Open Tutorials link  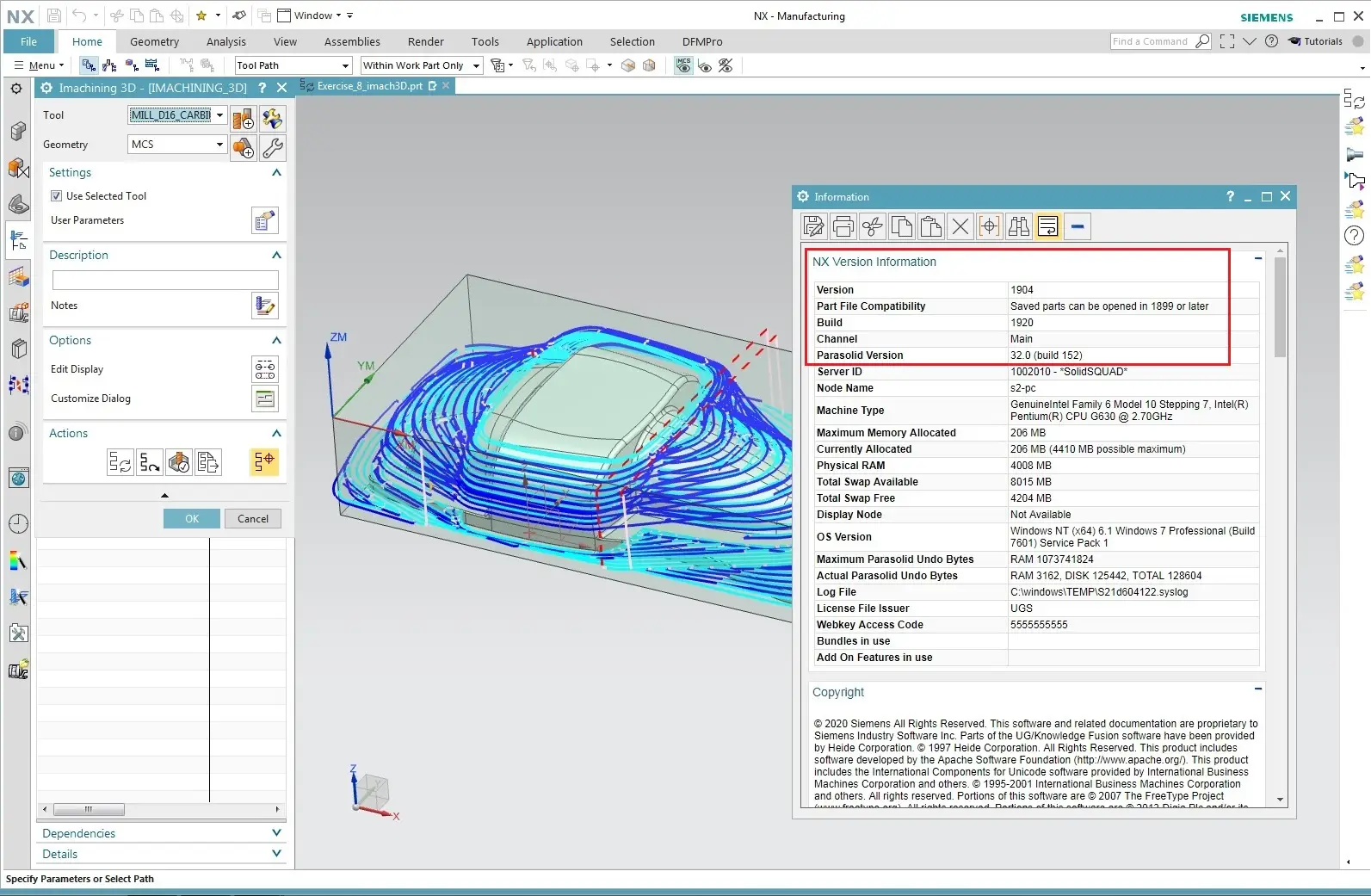click(1315, 41)
